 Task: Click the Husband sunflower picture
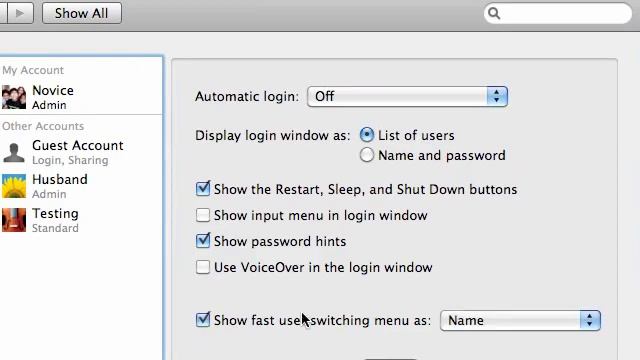click(14, 186)
